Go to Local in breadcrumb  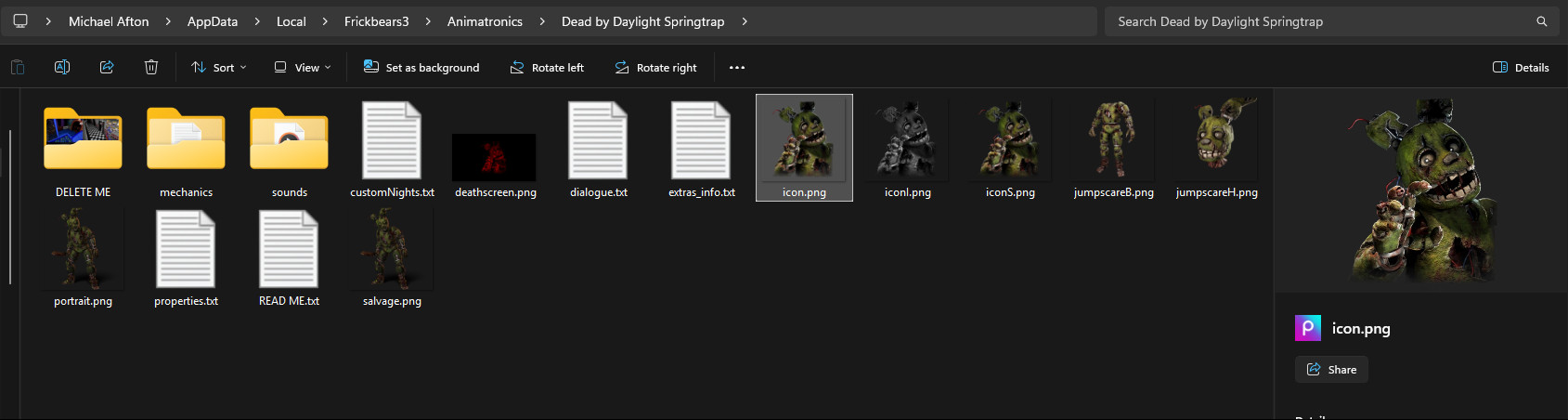tap(292, 21)
